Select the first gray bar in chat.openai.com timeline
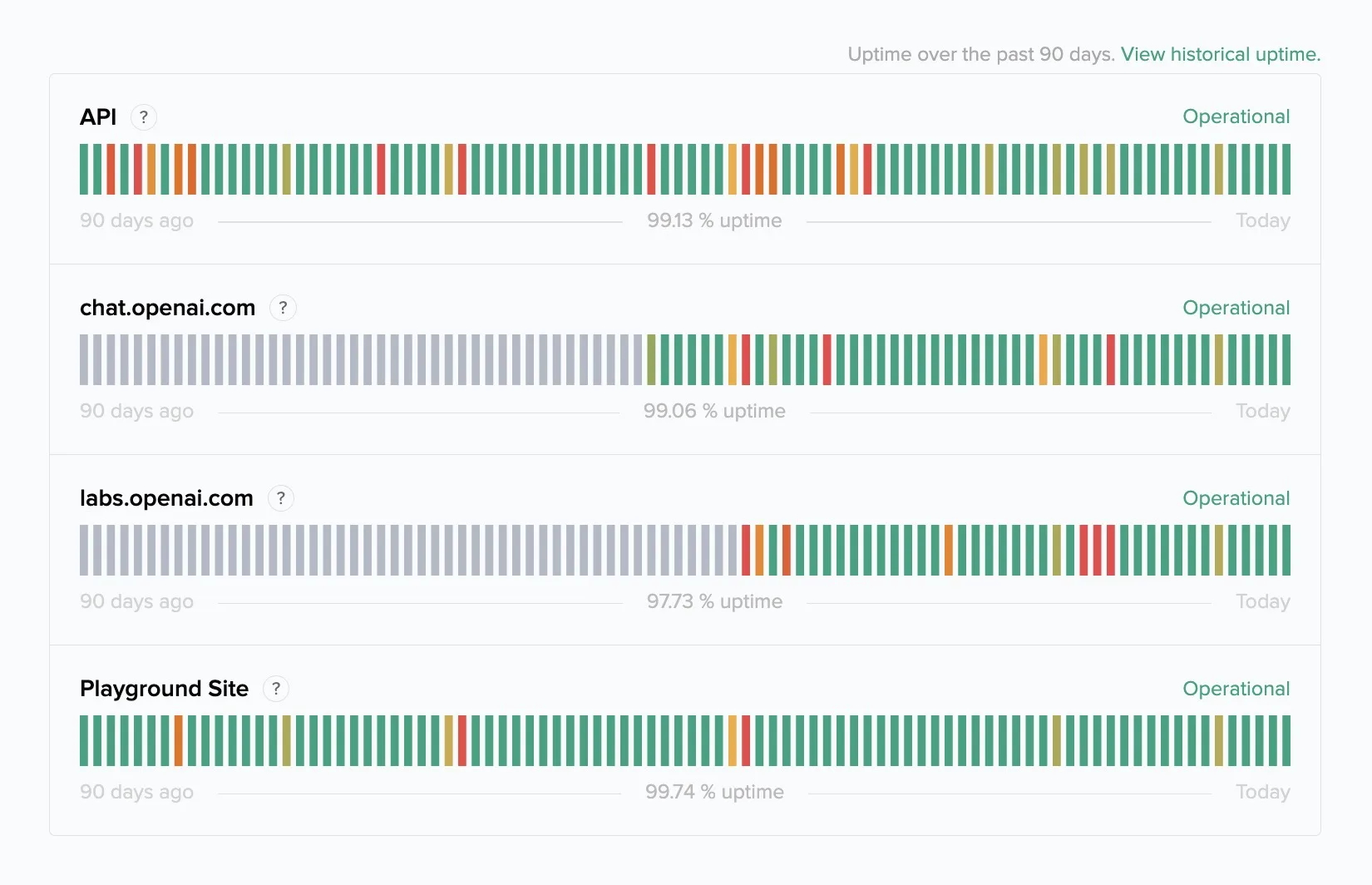 point(84,359)
